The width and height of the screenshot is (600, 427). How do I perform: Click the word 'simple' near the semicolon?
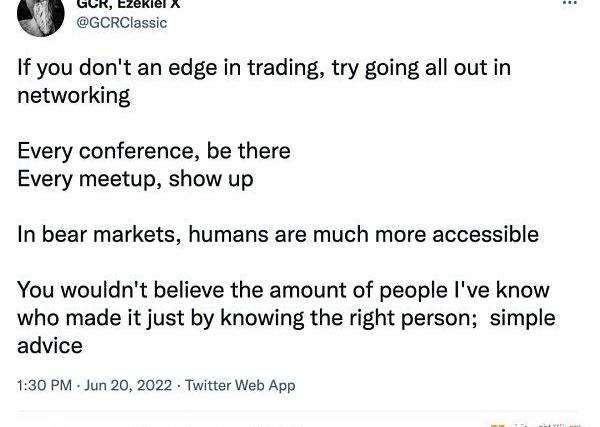pyautogui.click(x=523, y=319)
